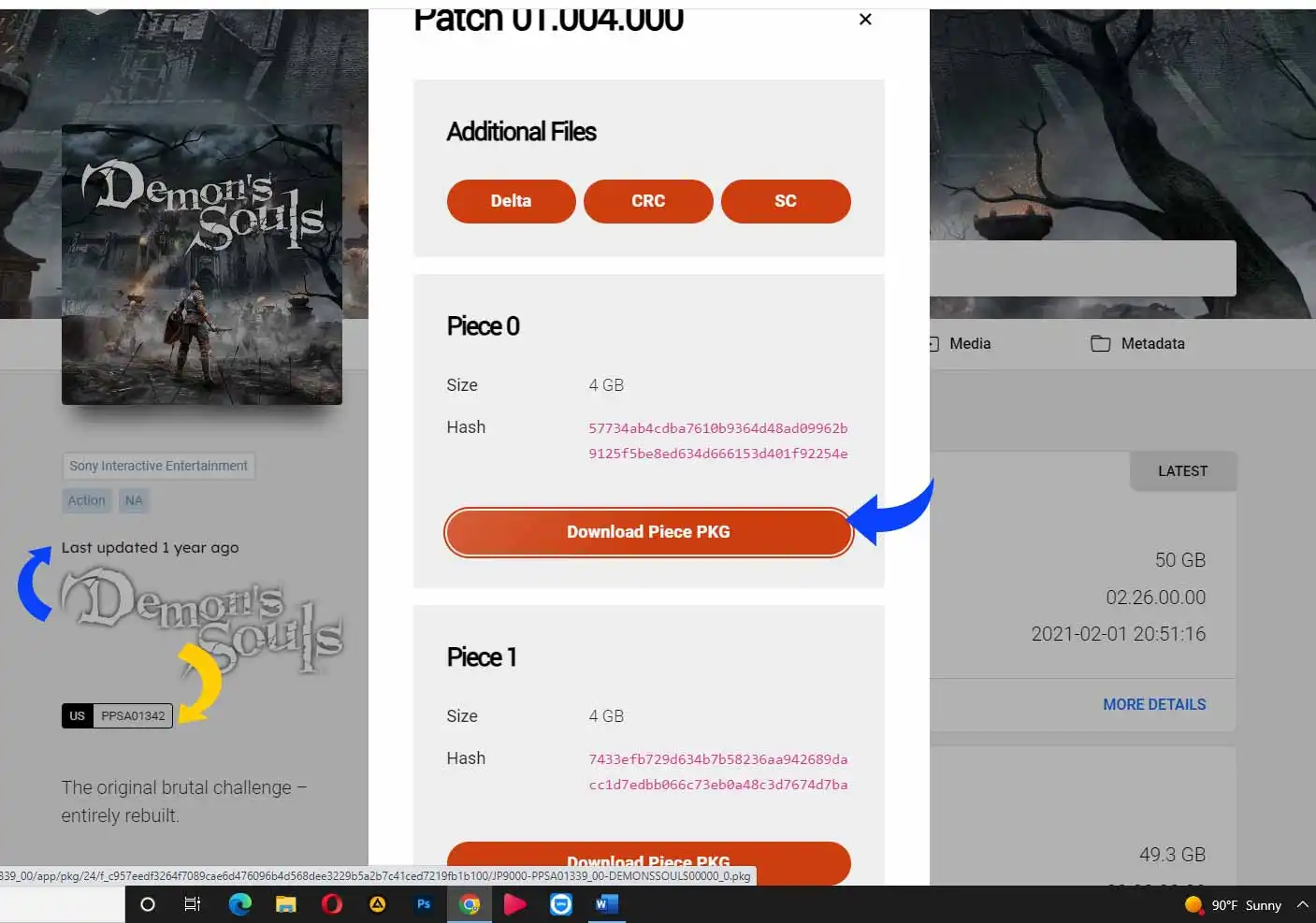Select the Action genre tag
Image resolution: width=1316 pixels, height=923 pixels.
click(x=86, y=500)
